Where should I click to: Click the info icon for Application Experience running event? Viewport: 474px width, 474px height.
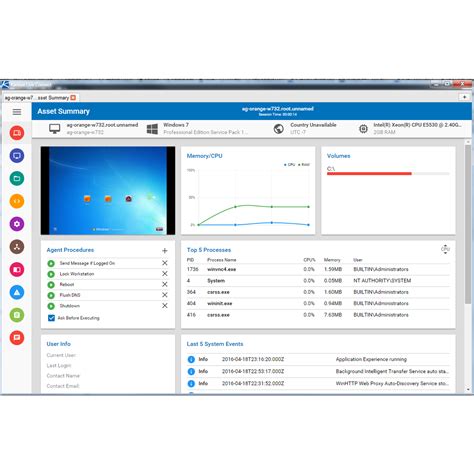(x=191, y=359)
